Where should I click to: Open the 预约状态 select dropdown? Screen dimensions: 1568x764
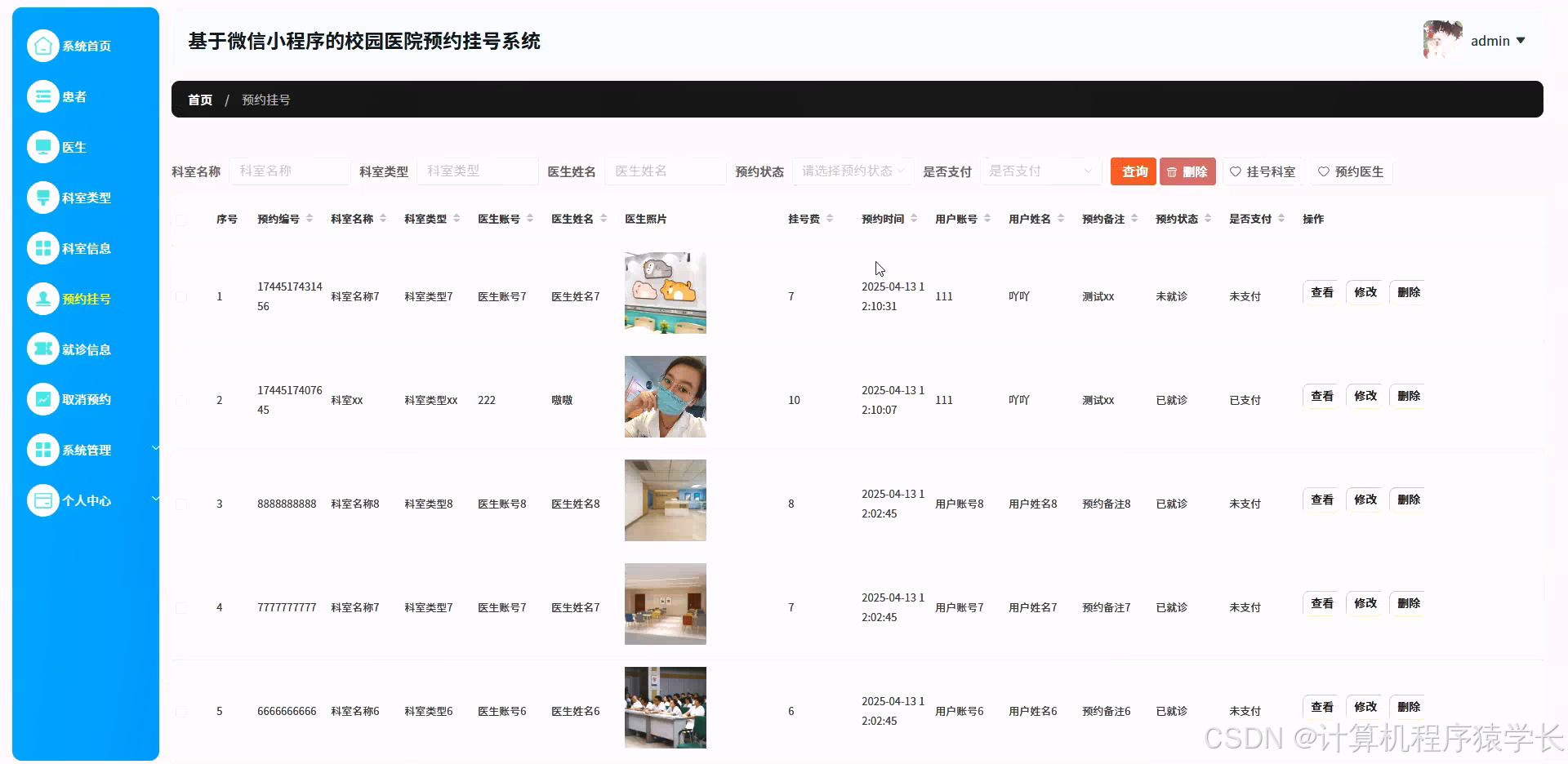[x=853, y=171]
